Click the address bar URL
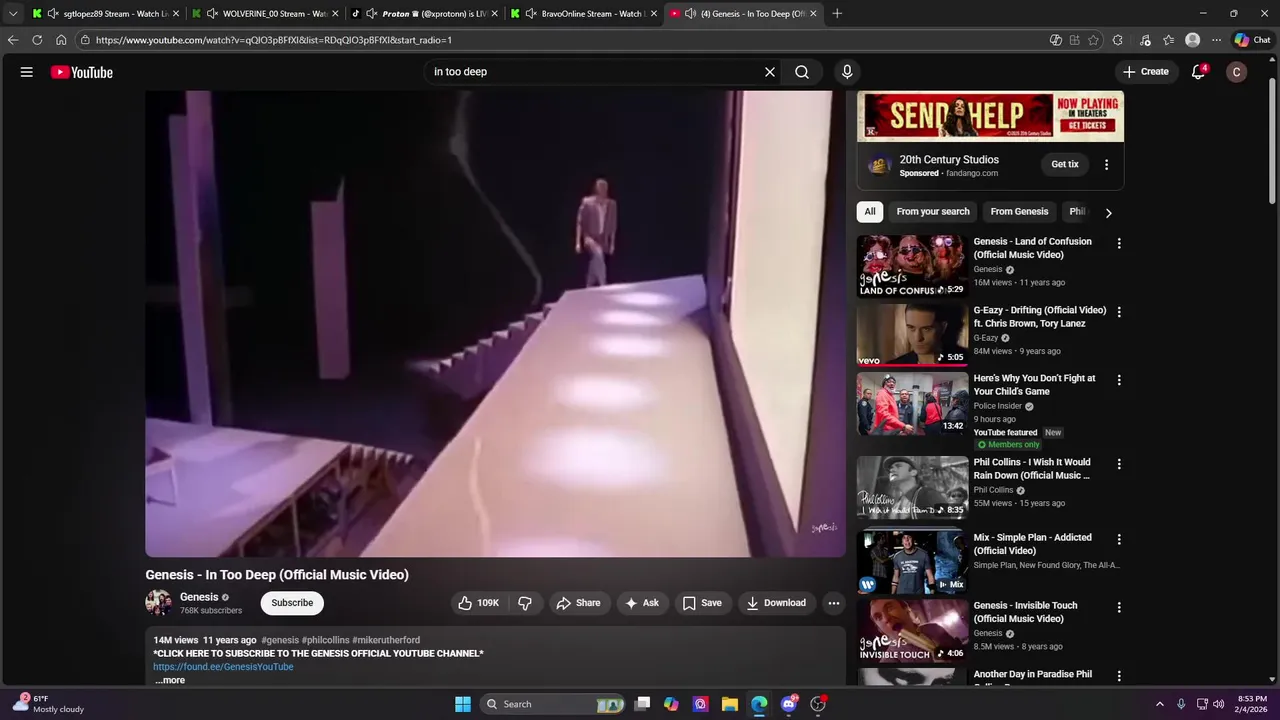The image size is (1280, 720). pos(273,40)
